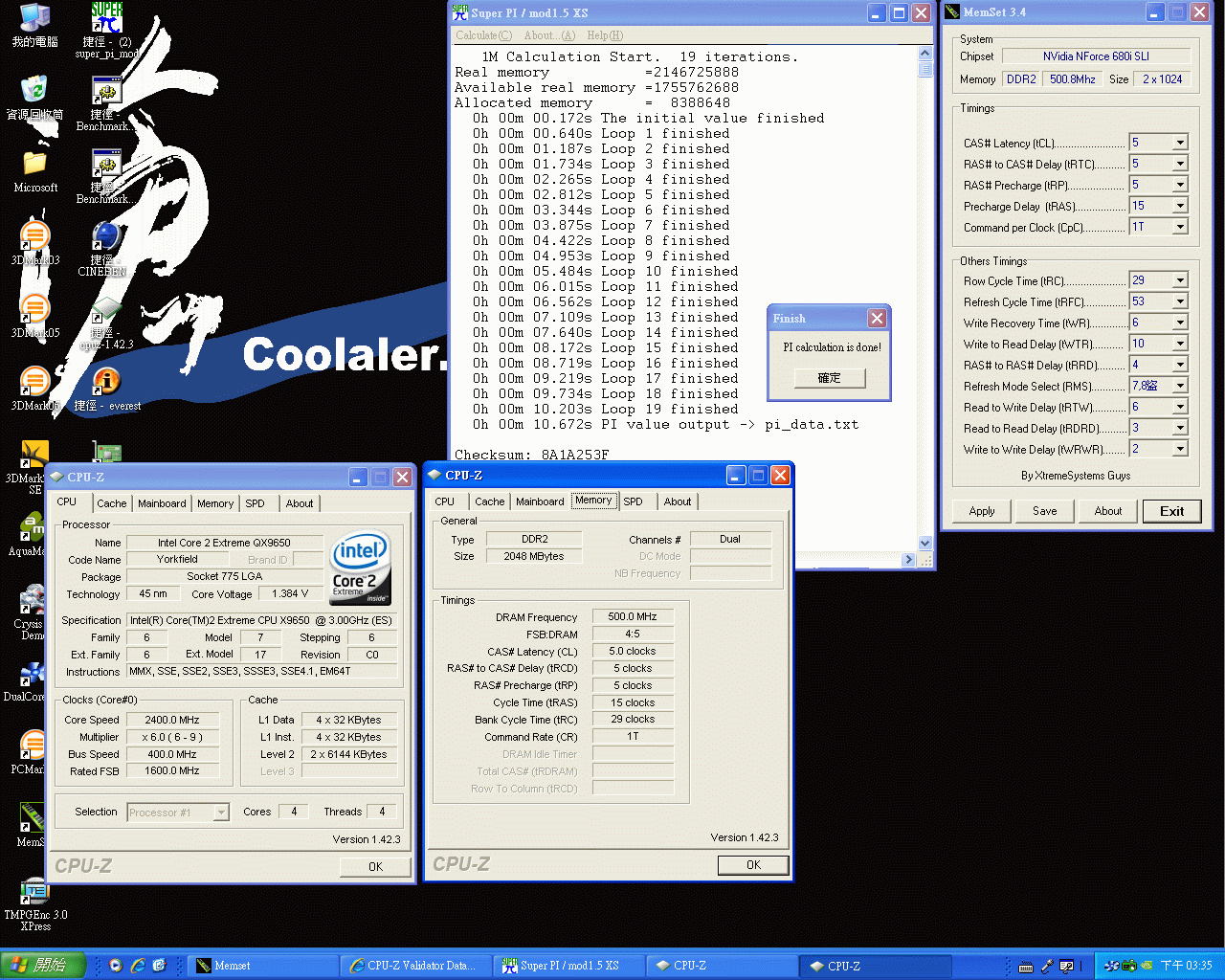The width and height of the screenshot is (1225, 980).
Task: Open the Precharge Delay (tRAS) dropdown
Action: 1180,206
